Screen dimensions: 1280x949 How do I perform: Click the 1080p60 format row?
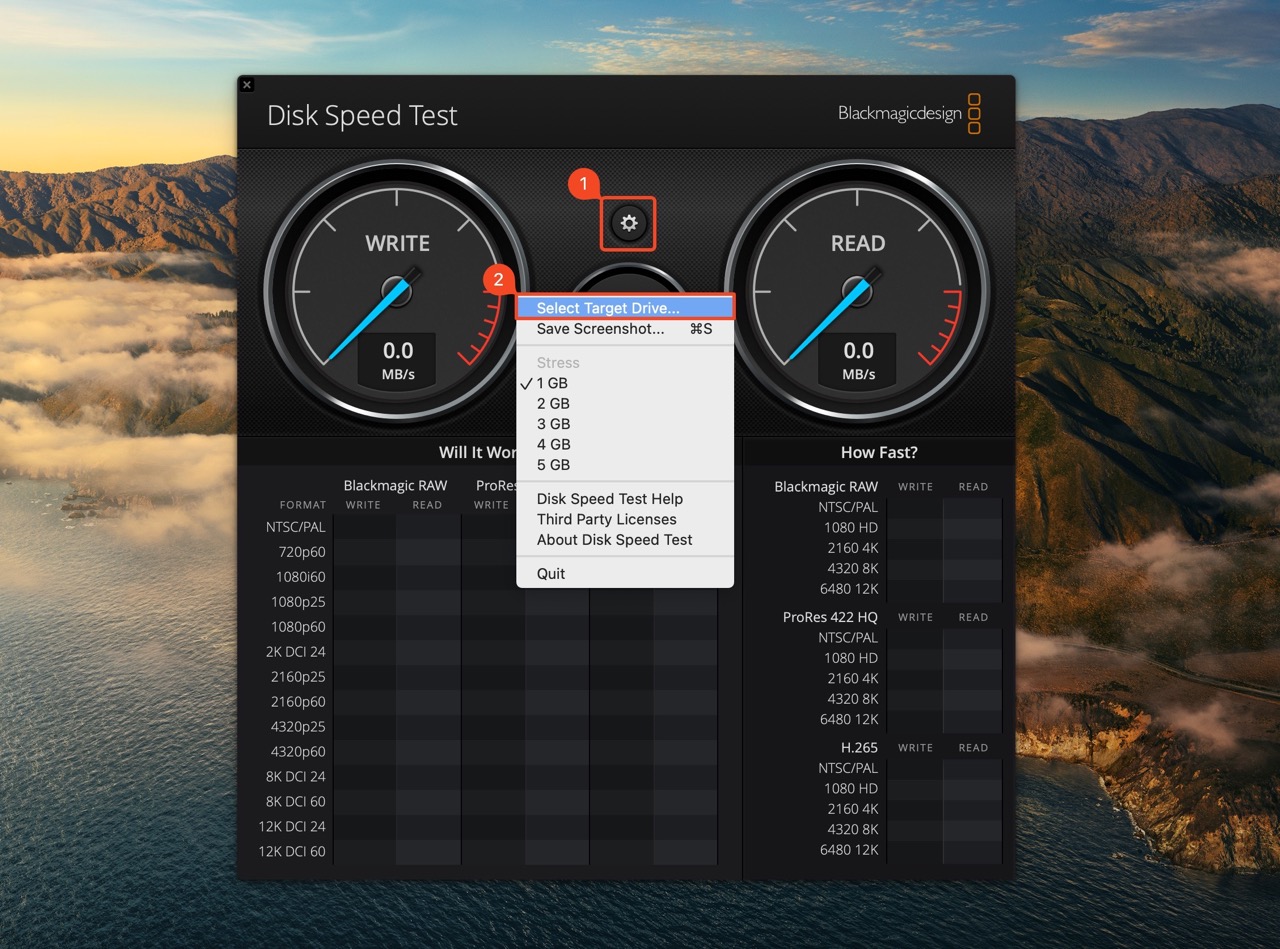tap(298, 627)
